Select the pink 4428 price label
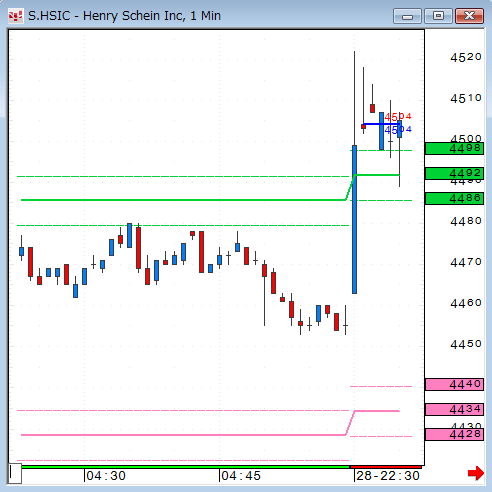Viewport: 492px width, 492px height. point(454,434)
